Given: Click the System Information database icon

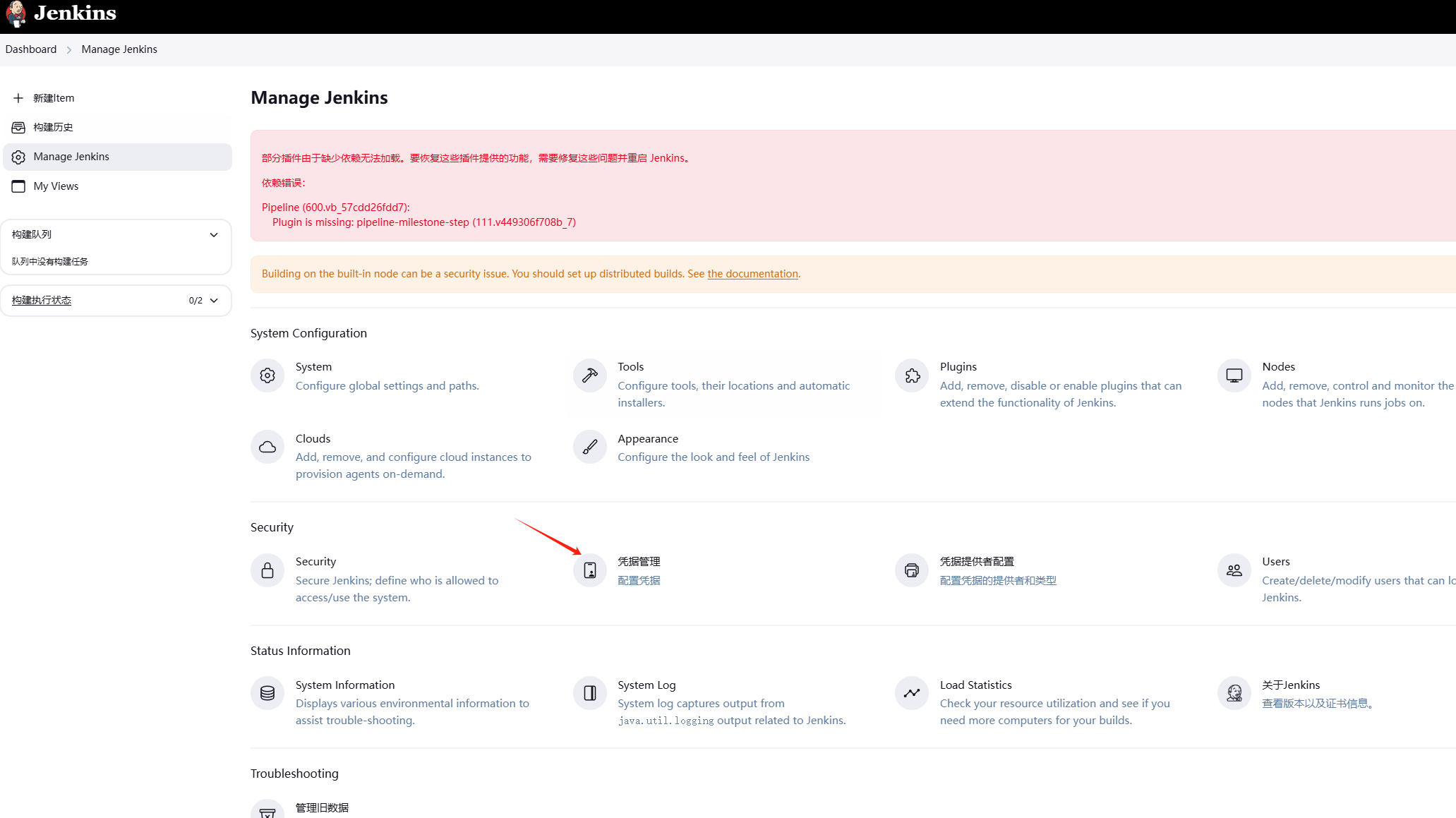Looking at the screenshot, I should coord(267,693).
